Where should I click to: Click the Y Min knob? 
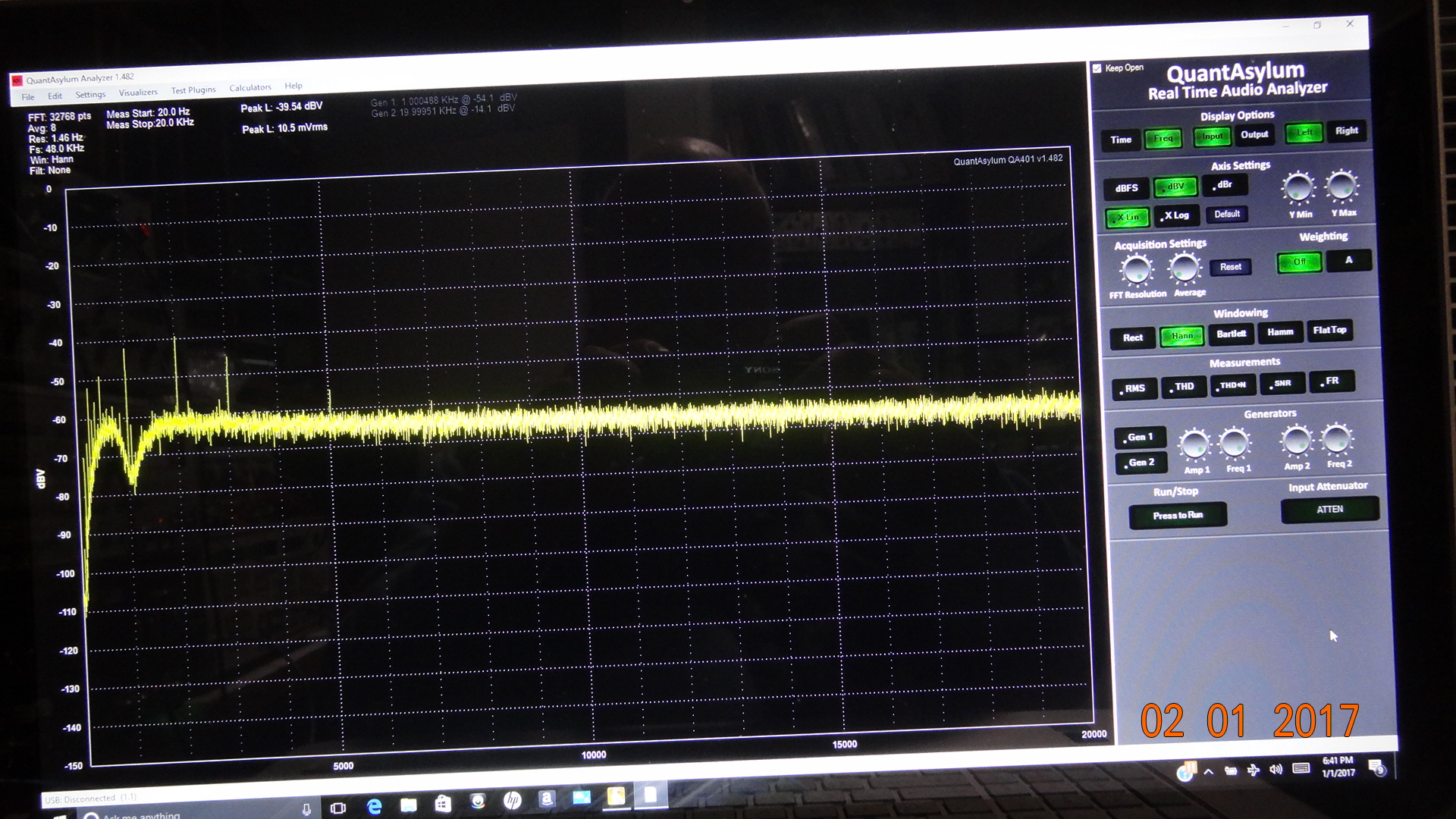pyautogui.click(x=1298, y=187)
